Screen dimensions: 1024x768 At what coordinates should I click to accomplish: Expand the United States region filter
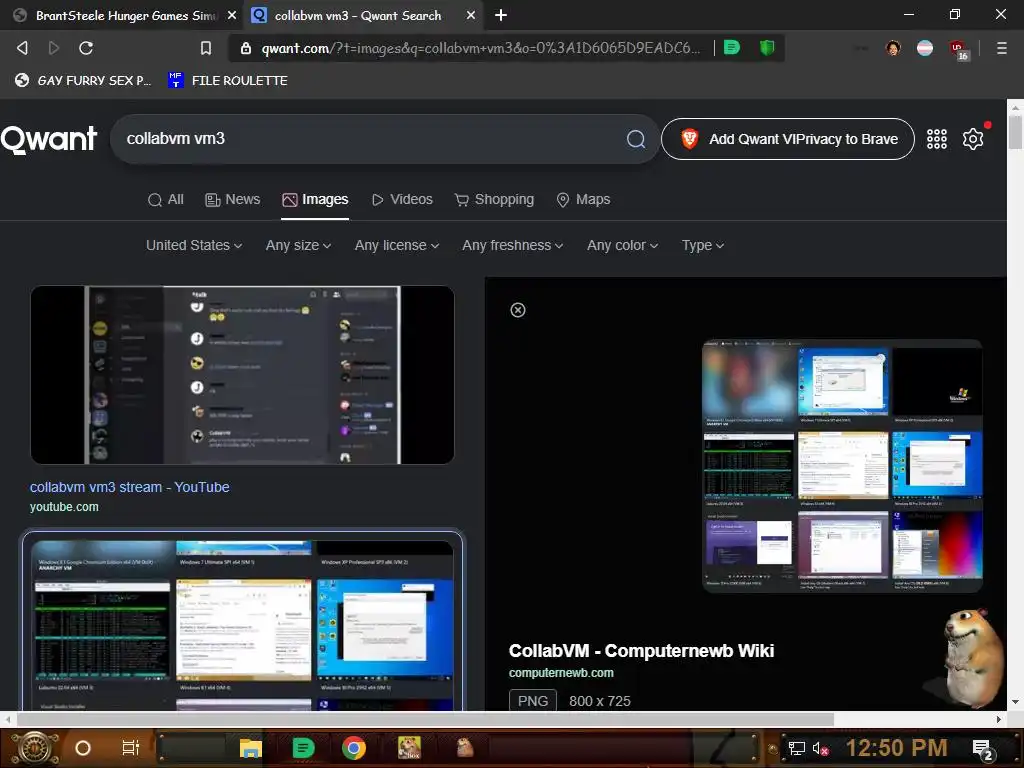tap(194, 246)
